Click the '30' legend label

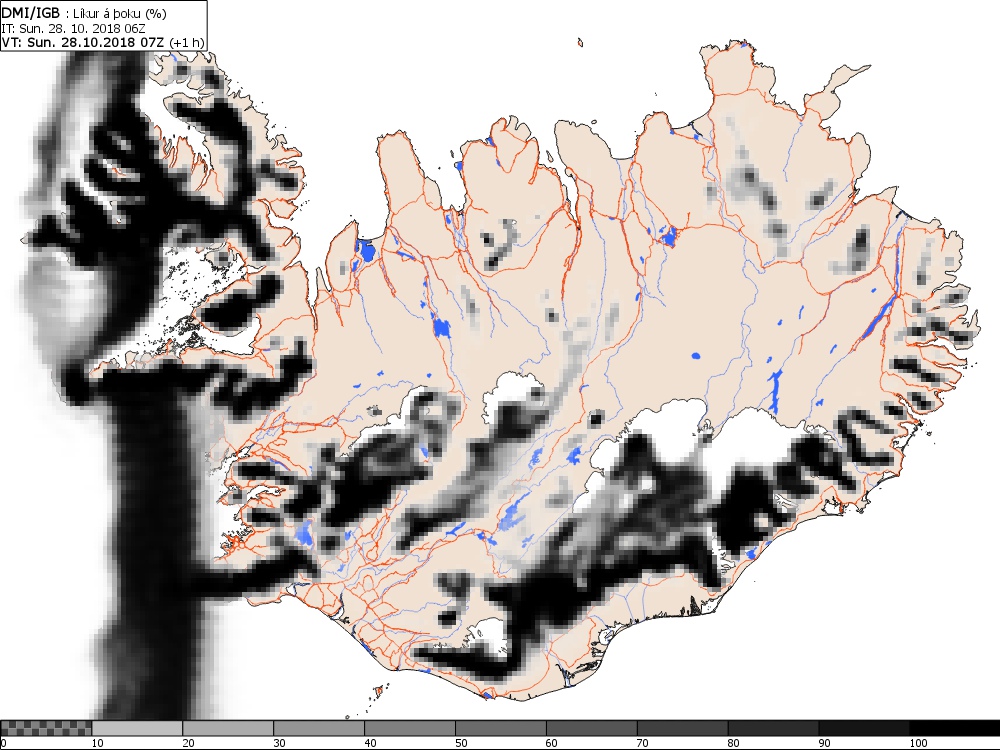[279, 743]
